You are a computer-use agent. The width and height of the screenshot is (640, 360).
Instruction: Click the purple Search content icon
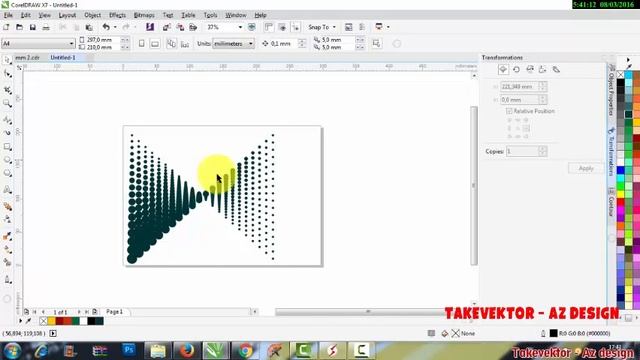click(x=150, y=27)
